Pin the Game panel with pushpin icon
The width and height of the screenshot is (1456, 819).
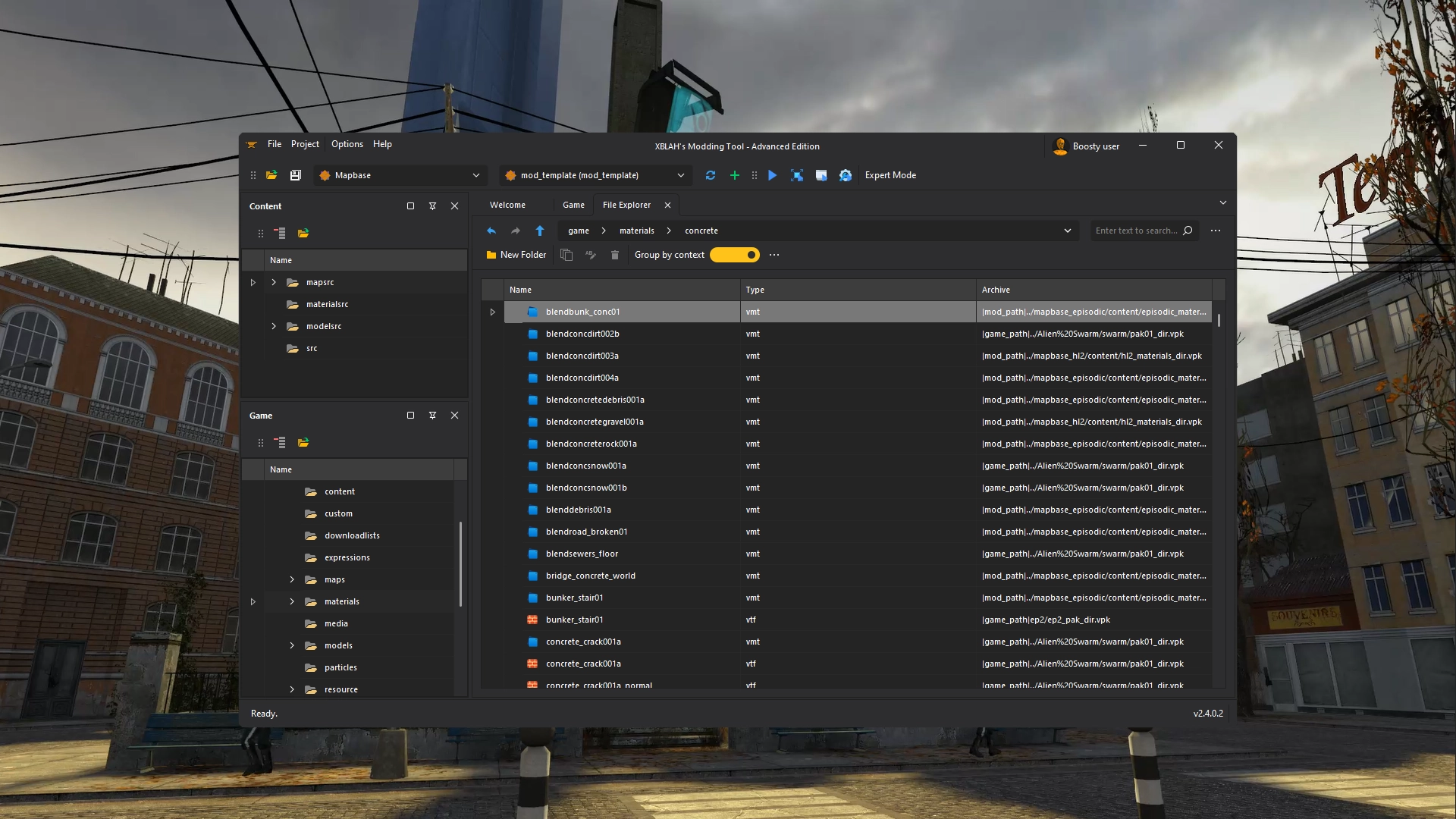coord(432,416)
